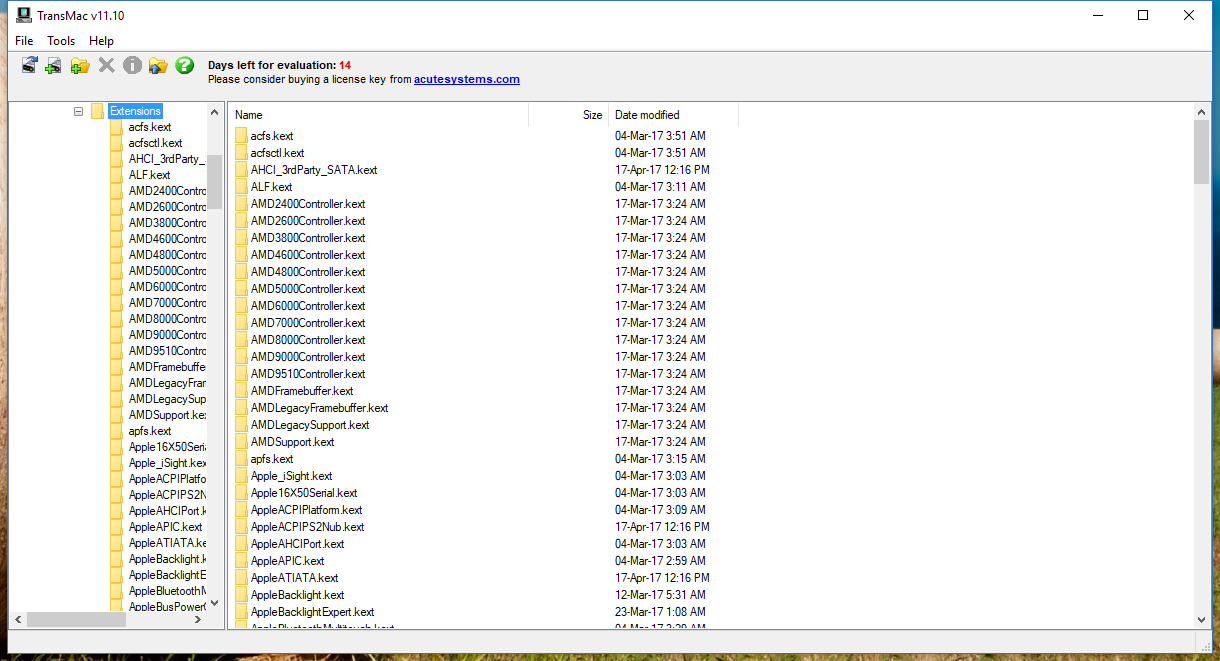
Task: Select Apple16X50Serial.kext in the file list
Action: click(x=304, y=493)
